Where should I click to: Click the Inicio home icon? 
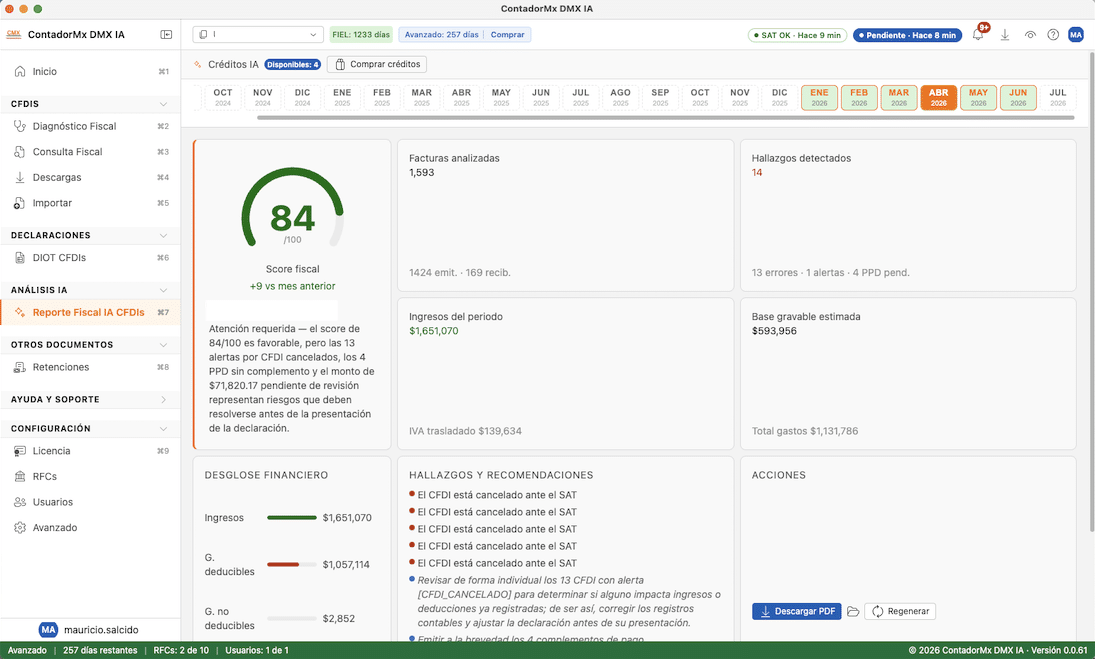pyautogui.click(x=20, y=71)
